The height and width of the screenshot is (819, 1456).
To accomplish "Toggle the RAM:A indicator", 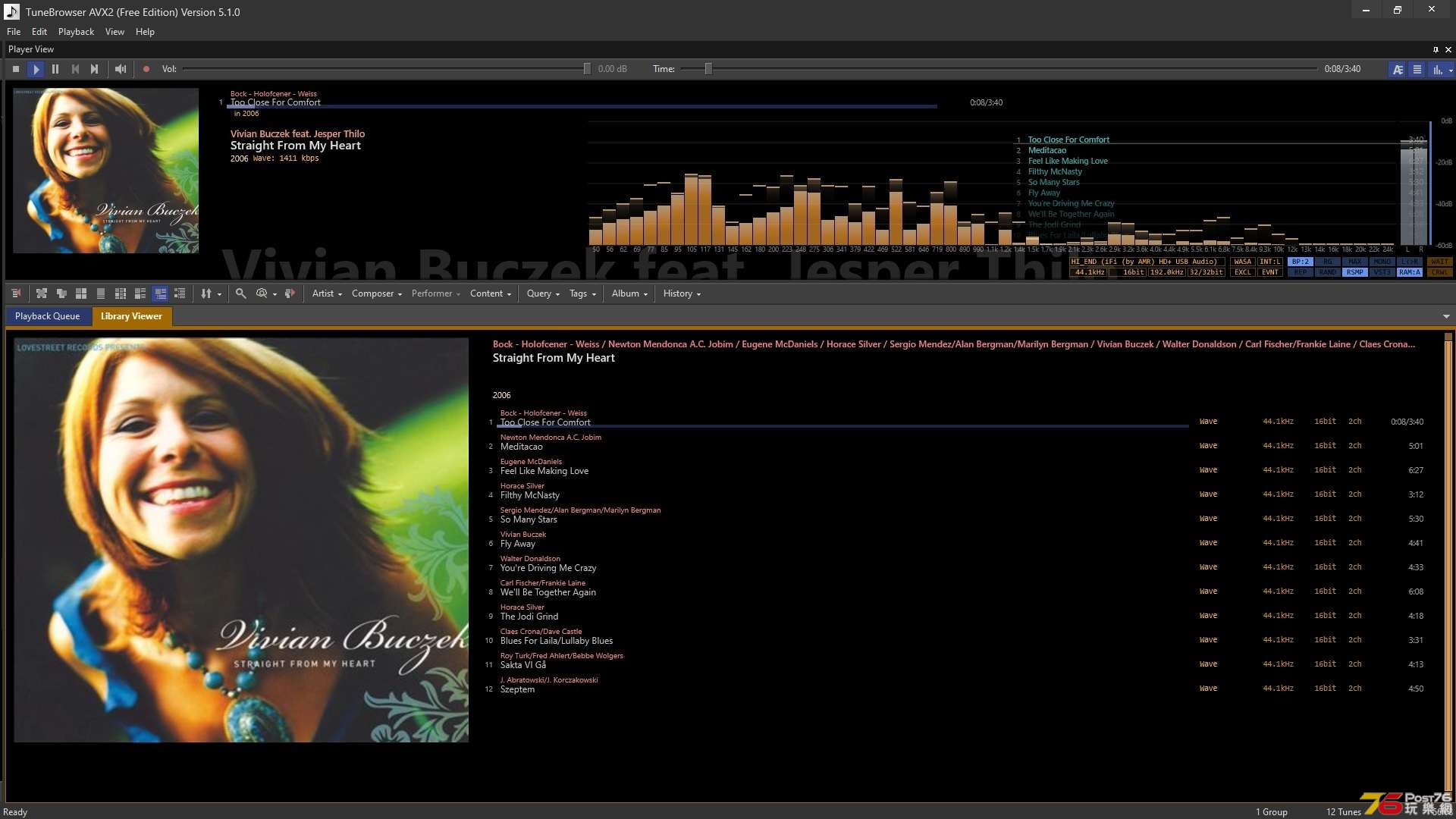I will 1410,272.
